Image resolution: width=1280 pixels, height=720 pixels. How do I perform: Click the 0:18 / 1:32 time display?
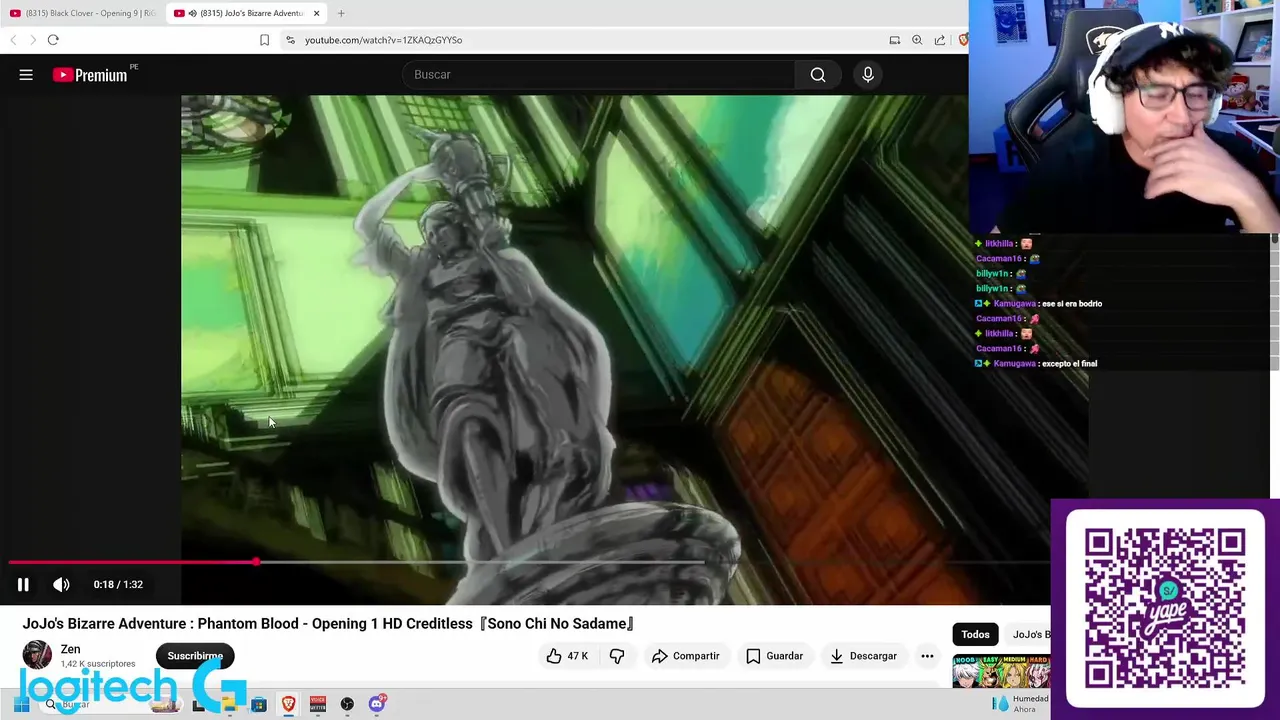pyautogui.click(x=118, y=585)
